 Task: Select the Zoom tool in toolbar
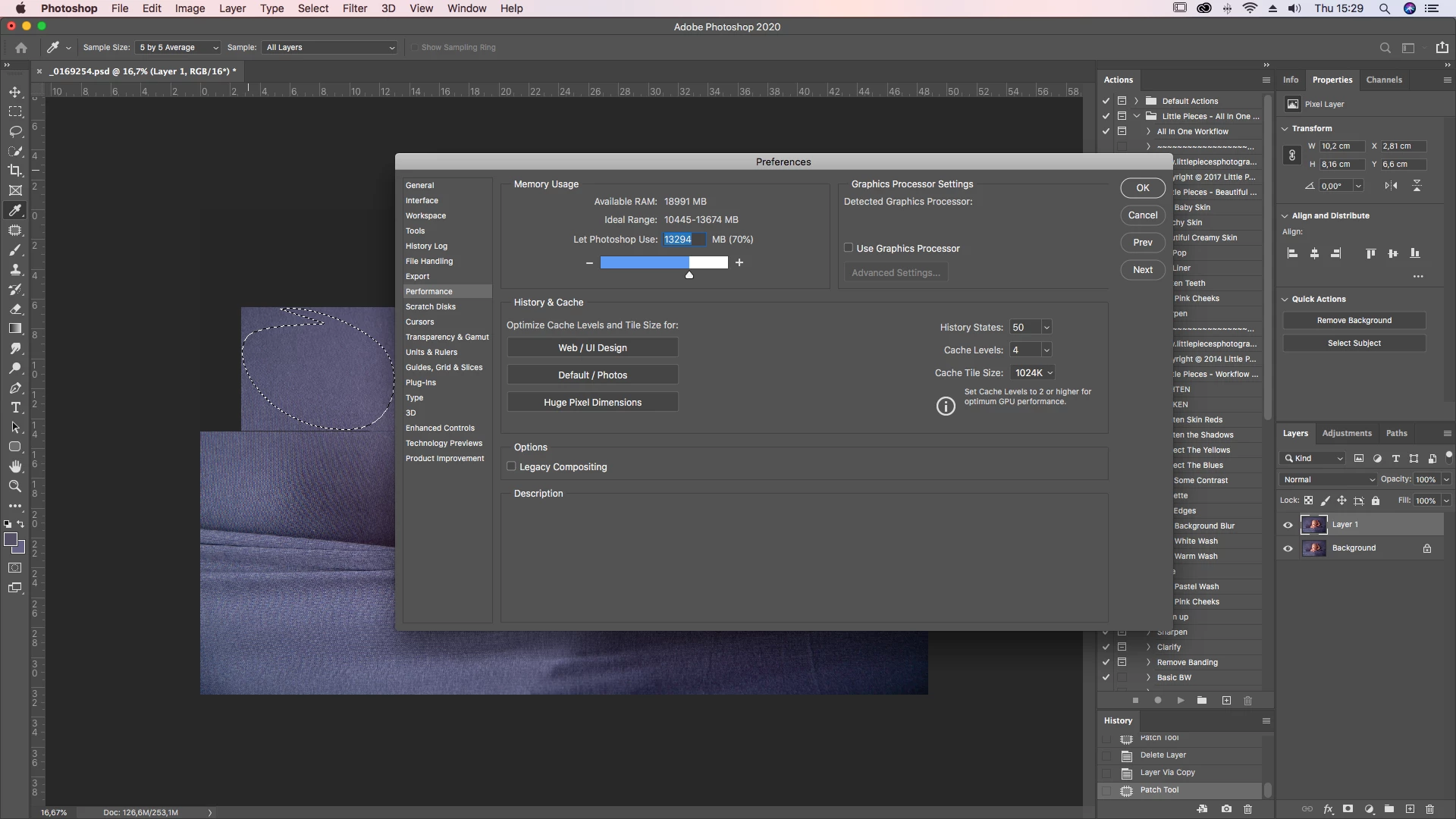[x=15, y=486]
